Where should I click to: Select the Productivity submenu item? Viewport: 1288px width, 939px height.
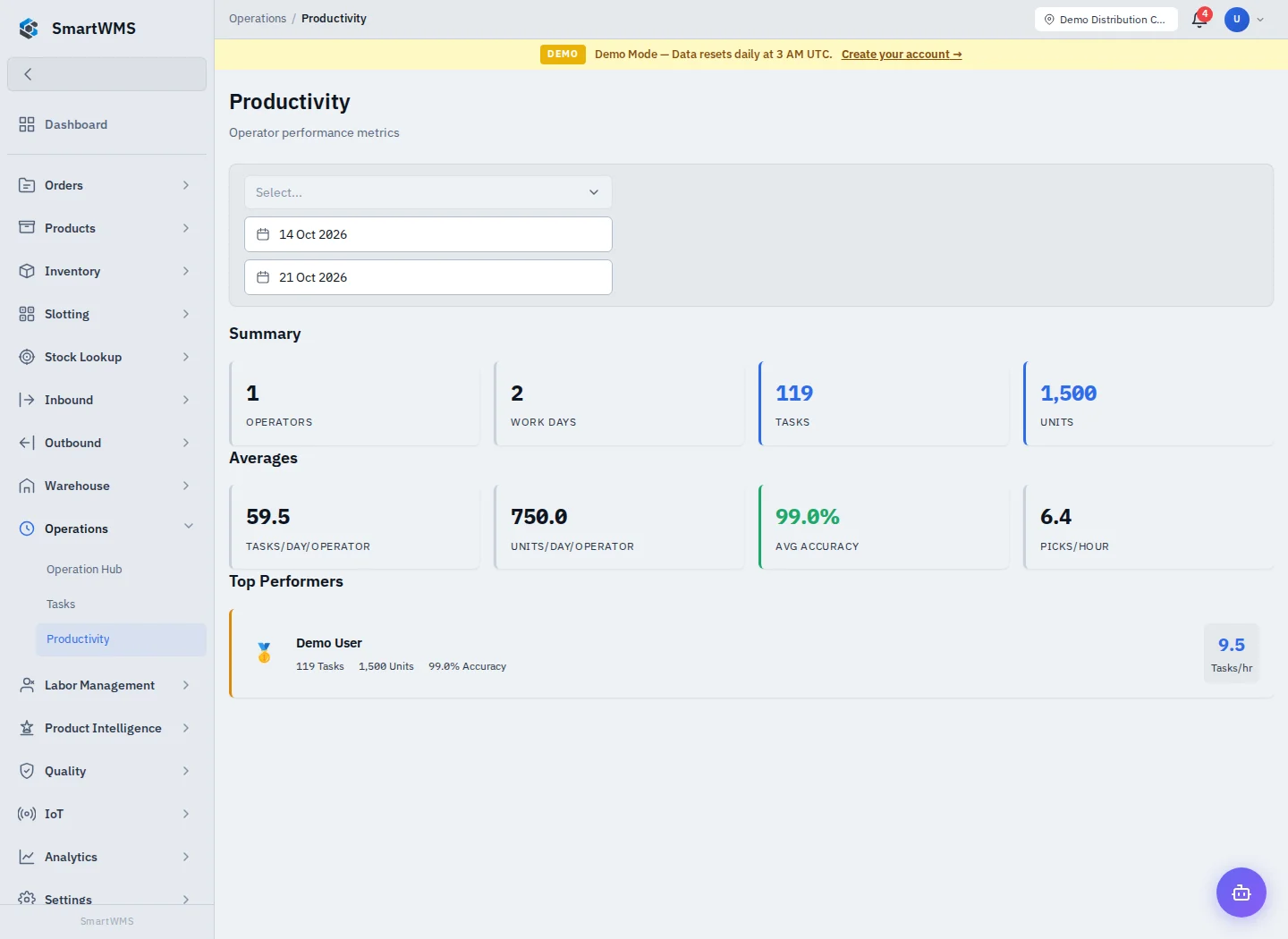pyautogui.click(x=121, y=639)
